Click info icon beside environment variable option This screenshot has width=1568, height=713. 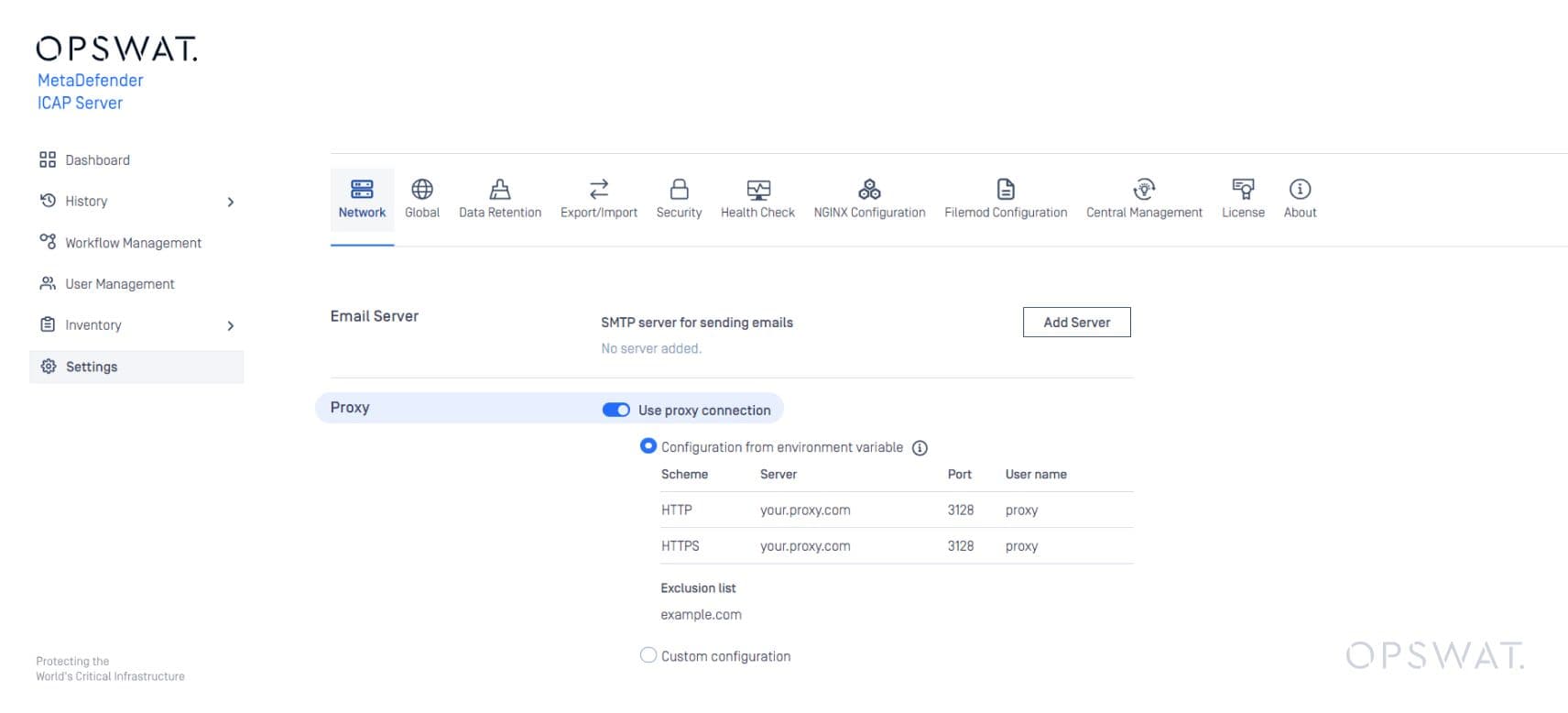click(920, 448)
